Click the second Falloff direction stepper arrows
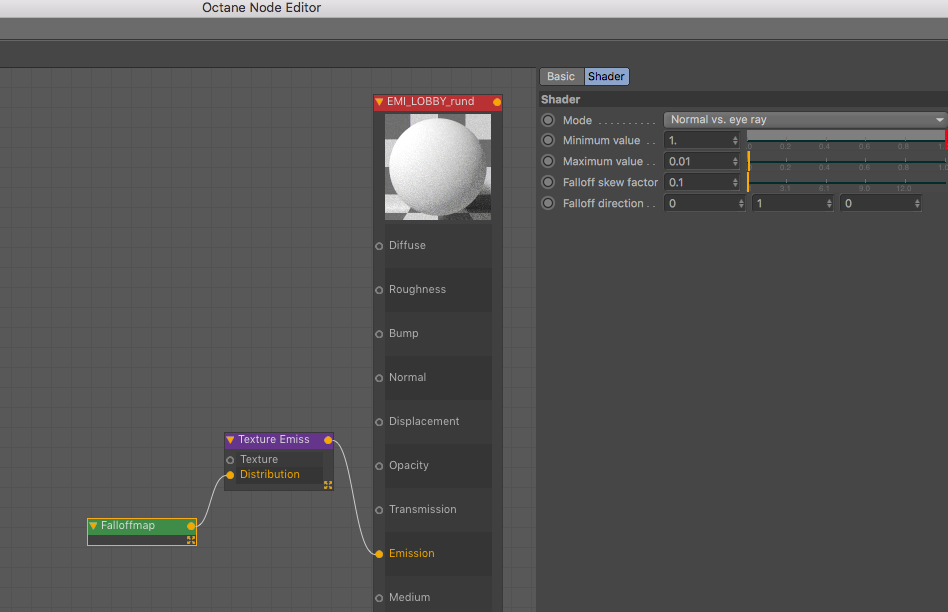Image resolution: width=948 pixels, height=612 pixels. pyautogui.click(x=829, y=204)
